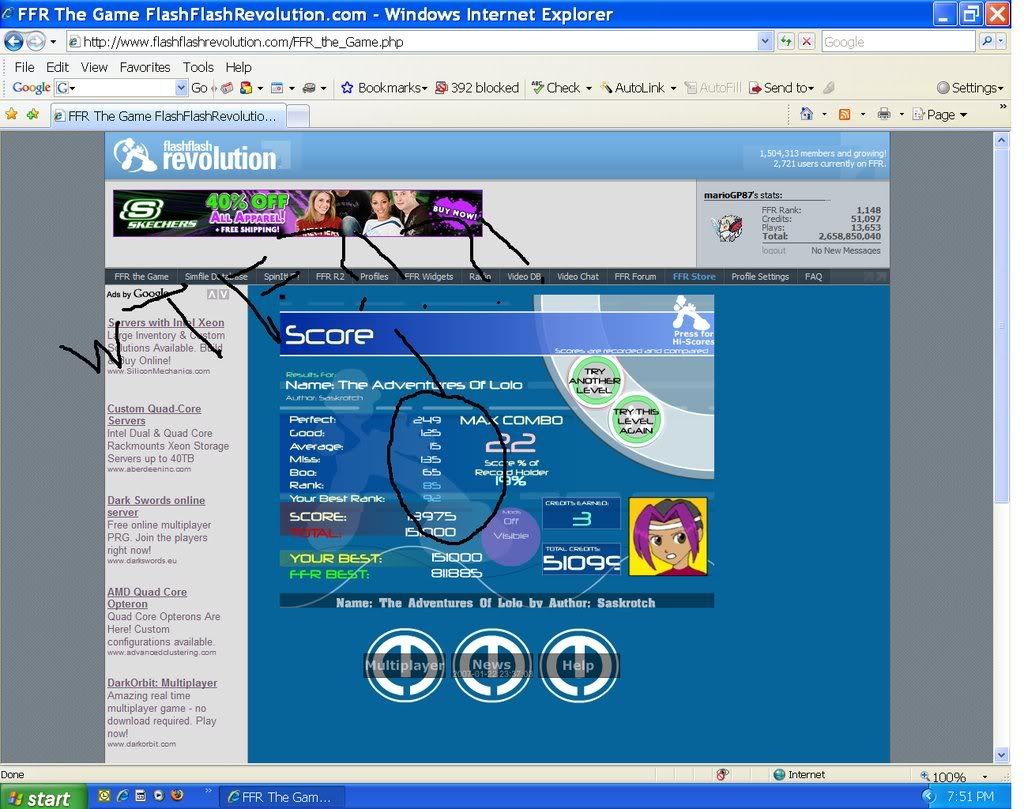The width and height of the screenshot is (1024, 809).
Task: Click the printer icon in command bar
Action: click(x=883, y=114)
